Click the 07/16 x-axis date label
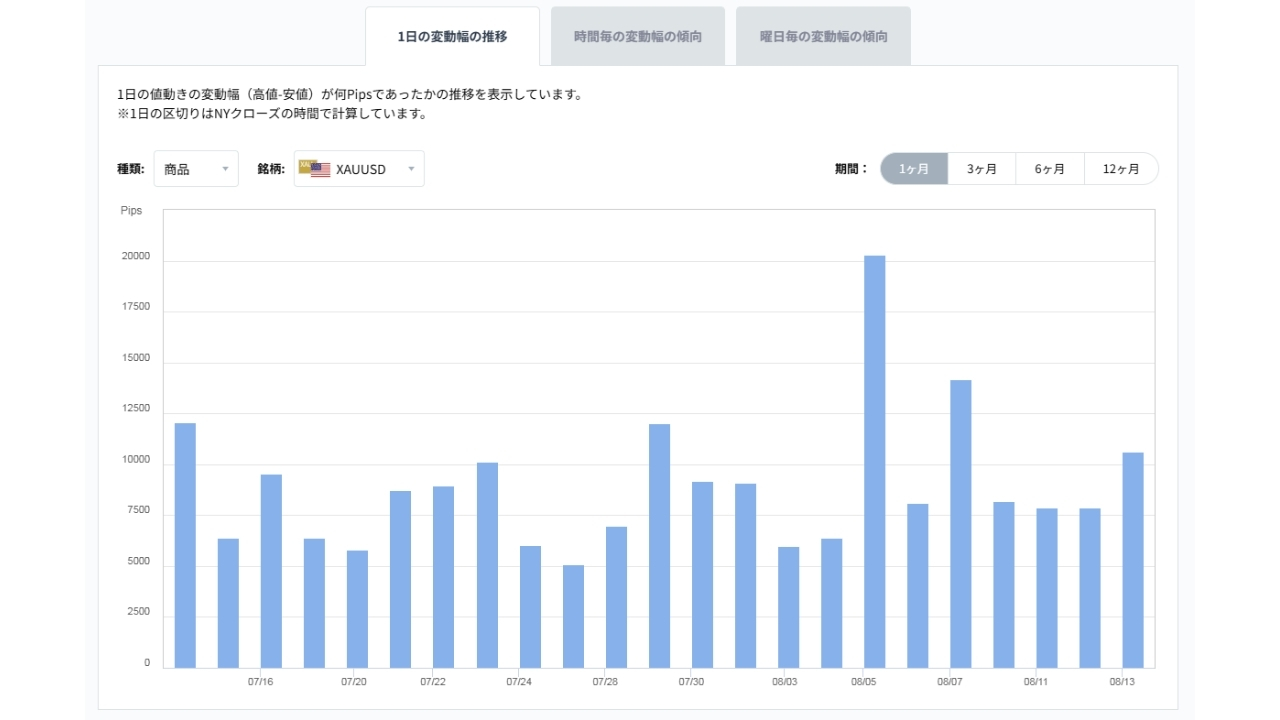Viewport: 1280px width, 720px height. pyautogui.click(x=260, y=682)
